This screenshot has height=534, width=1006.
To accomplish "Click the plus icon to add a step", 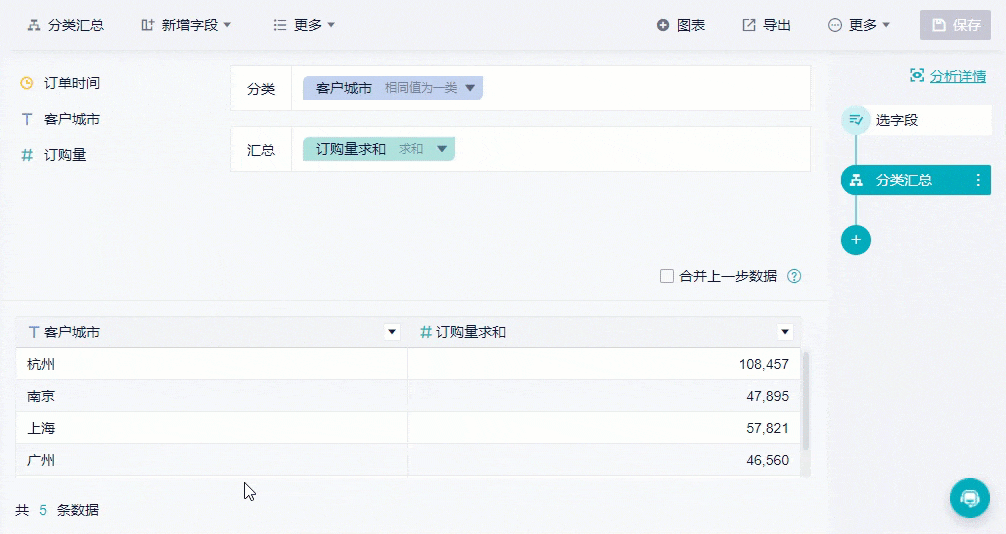I will tap(856, 240).
